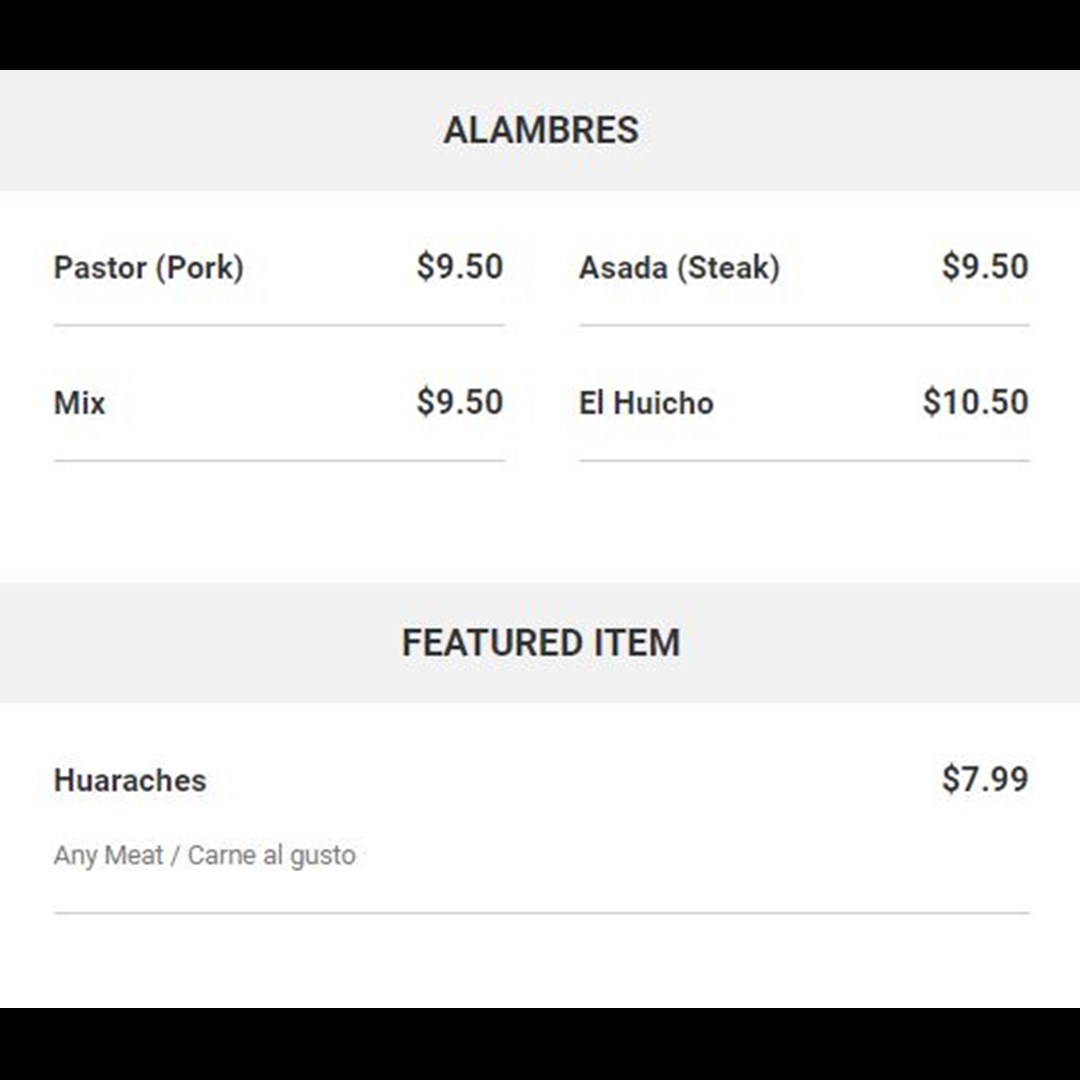Click the $9.50 price next to Mix
Image resolution: width=1080 pixels, height=1080 pixels.
[460, 402]
